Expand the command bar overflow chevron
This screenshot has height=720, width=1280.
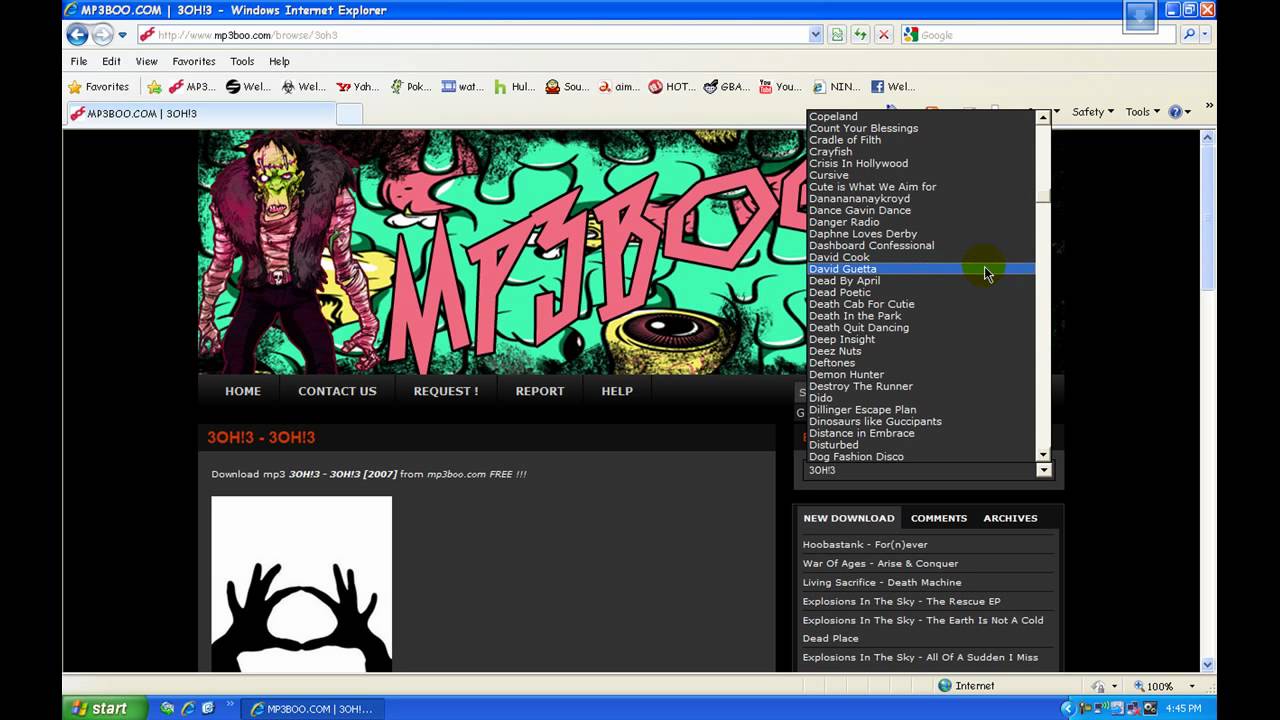pos(1208,106)
